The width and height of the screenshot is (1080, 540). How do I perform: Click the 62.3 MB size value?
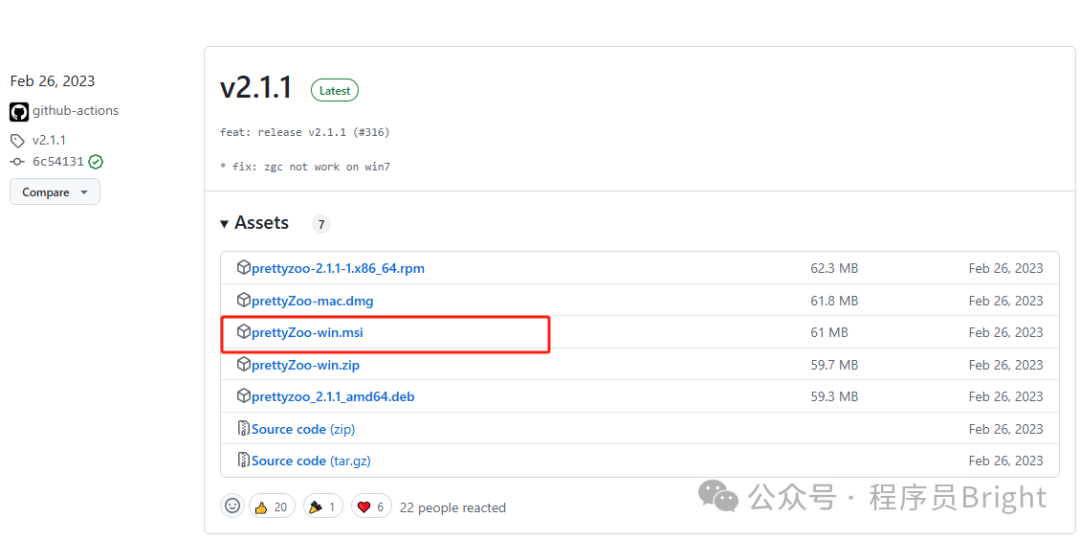tap(834, 269)
